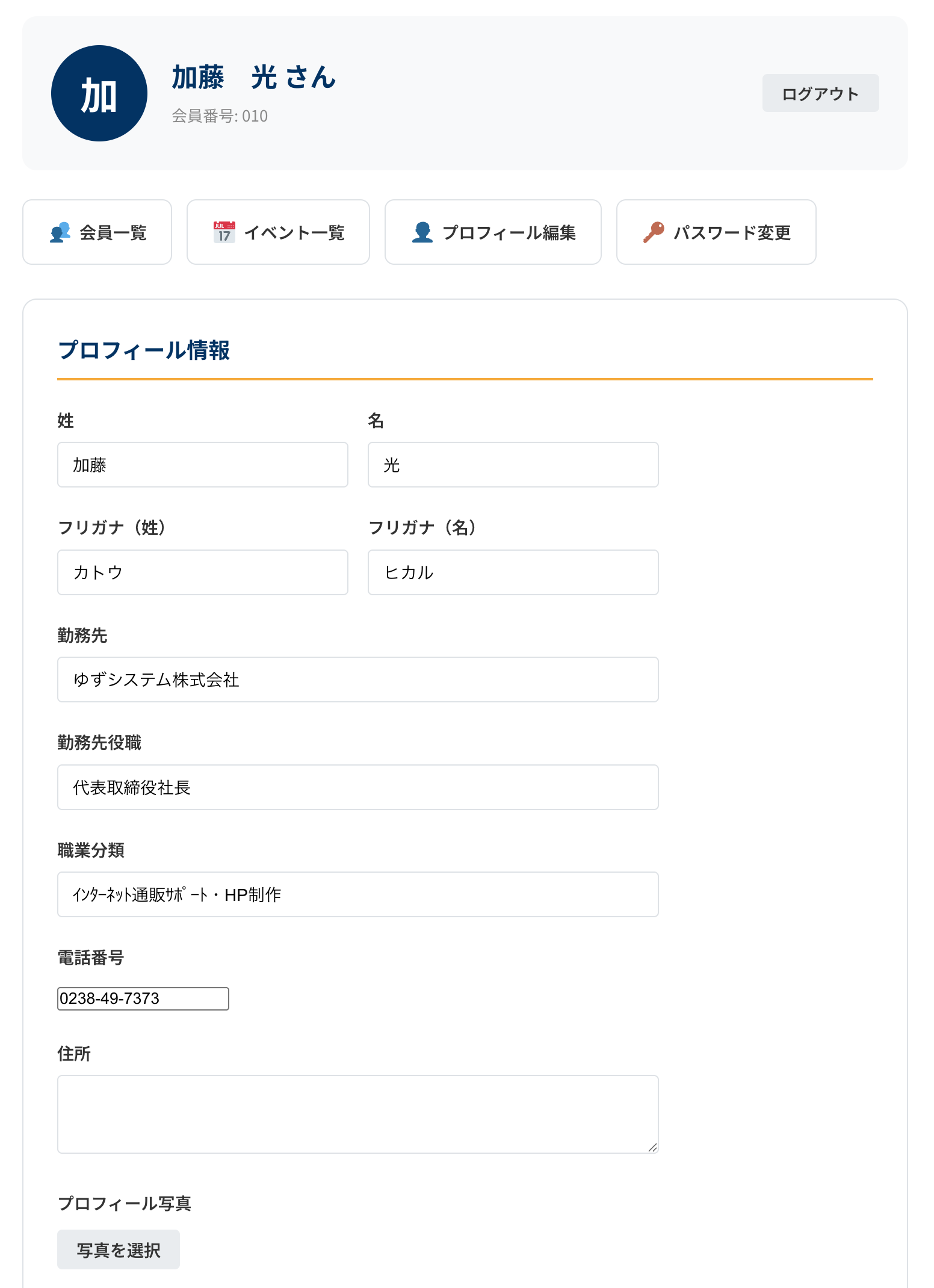Screen dimensions: 934x1288
Task: Click the members list people icon
Action: [60, 232]
